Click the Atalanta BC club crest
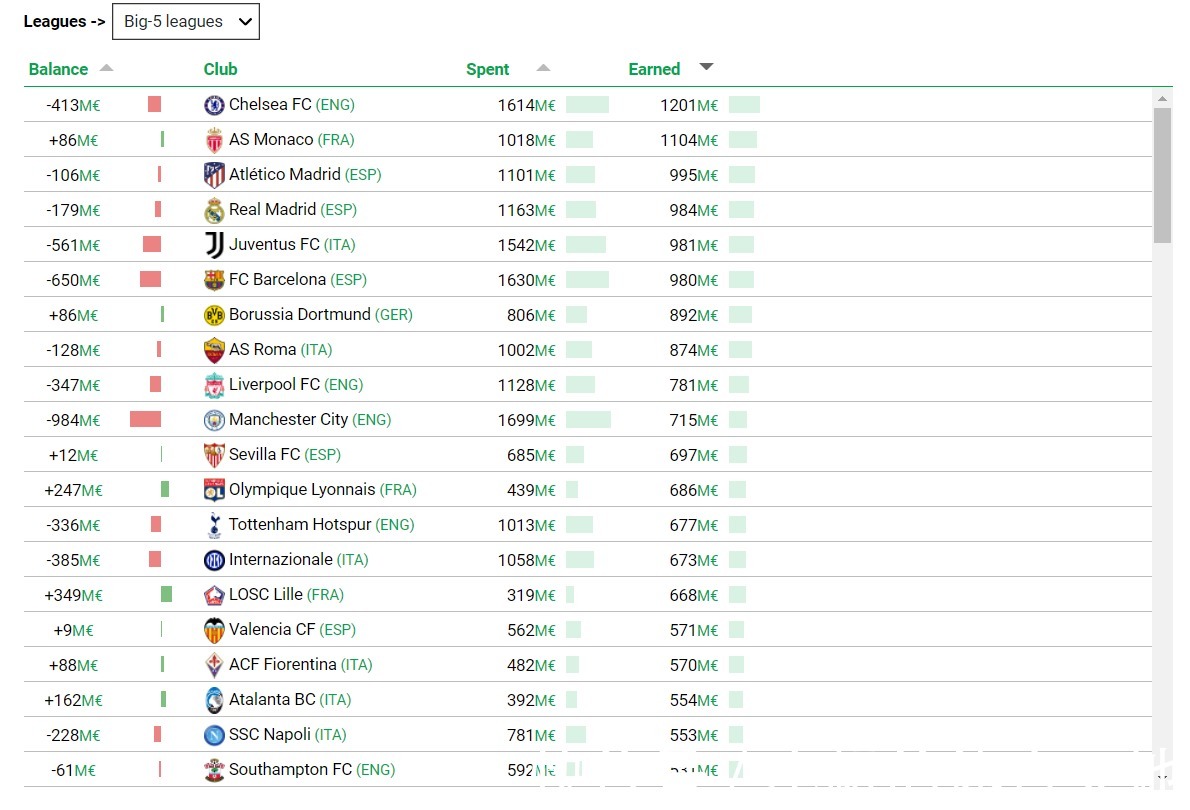1190x810 pixels. [x=214, y=699]
